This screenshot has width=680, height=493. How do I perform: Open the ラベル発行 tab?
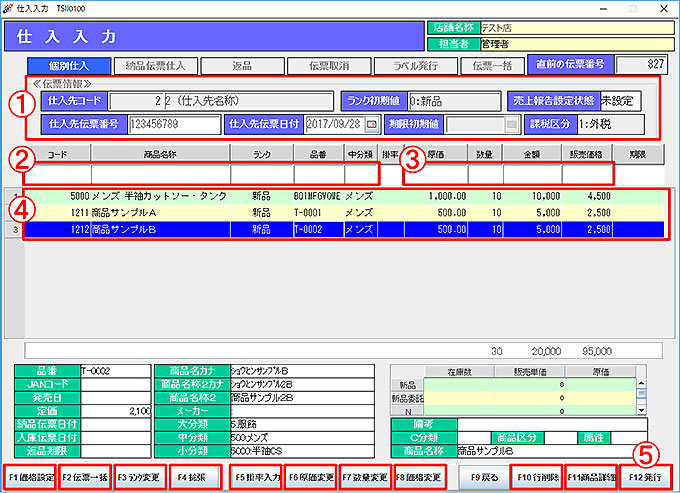(412, 66)
